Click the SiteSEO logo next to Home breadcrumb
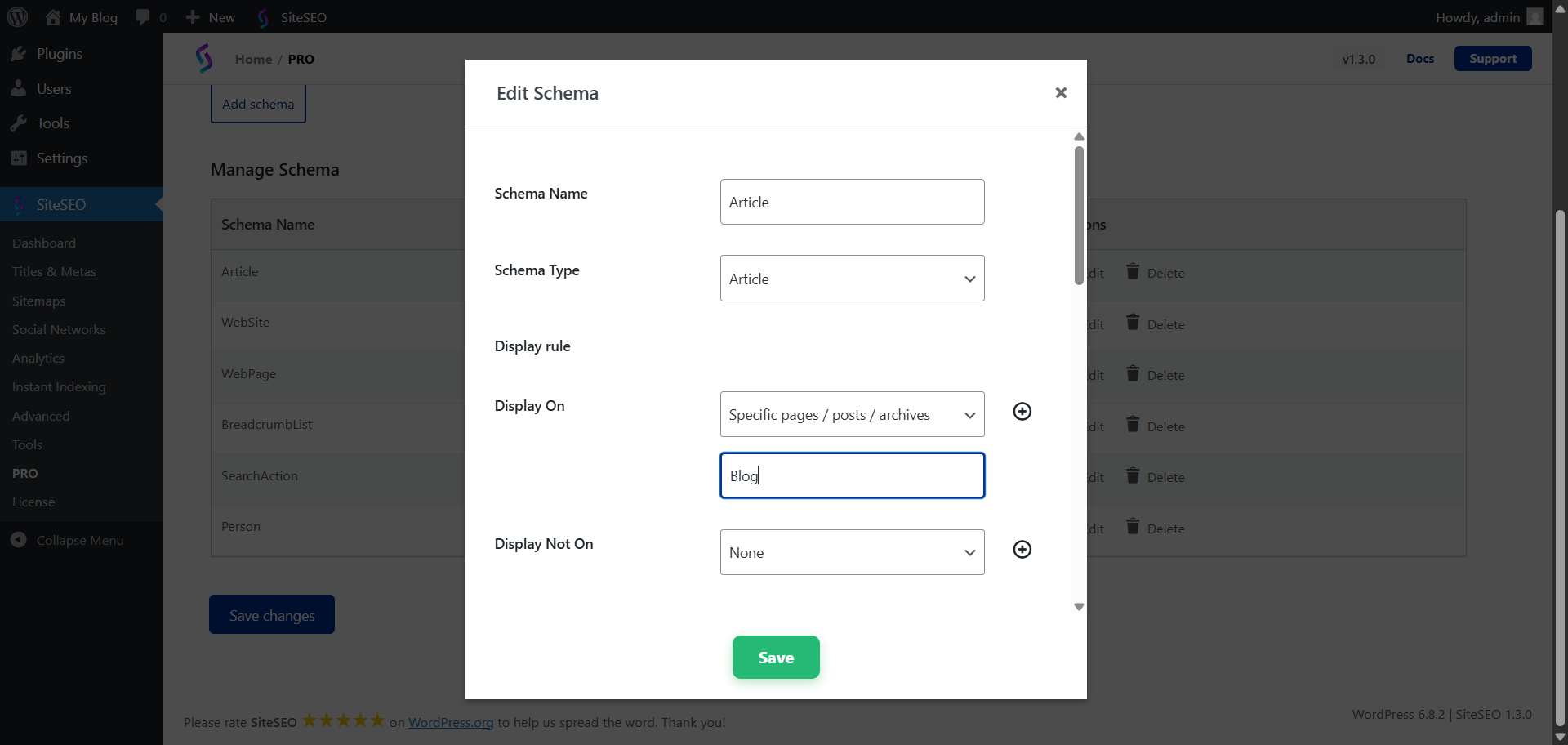 [204, 59]
